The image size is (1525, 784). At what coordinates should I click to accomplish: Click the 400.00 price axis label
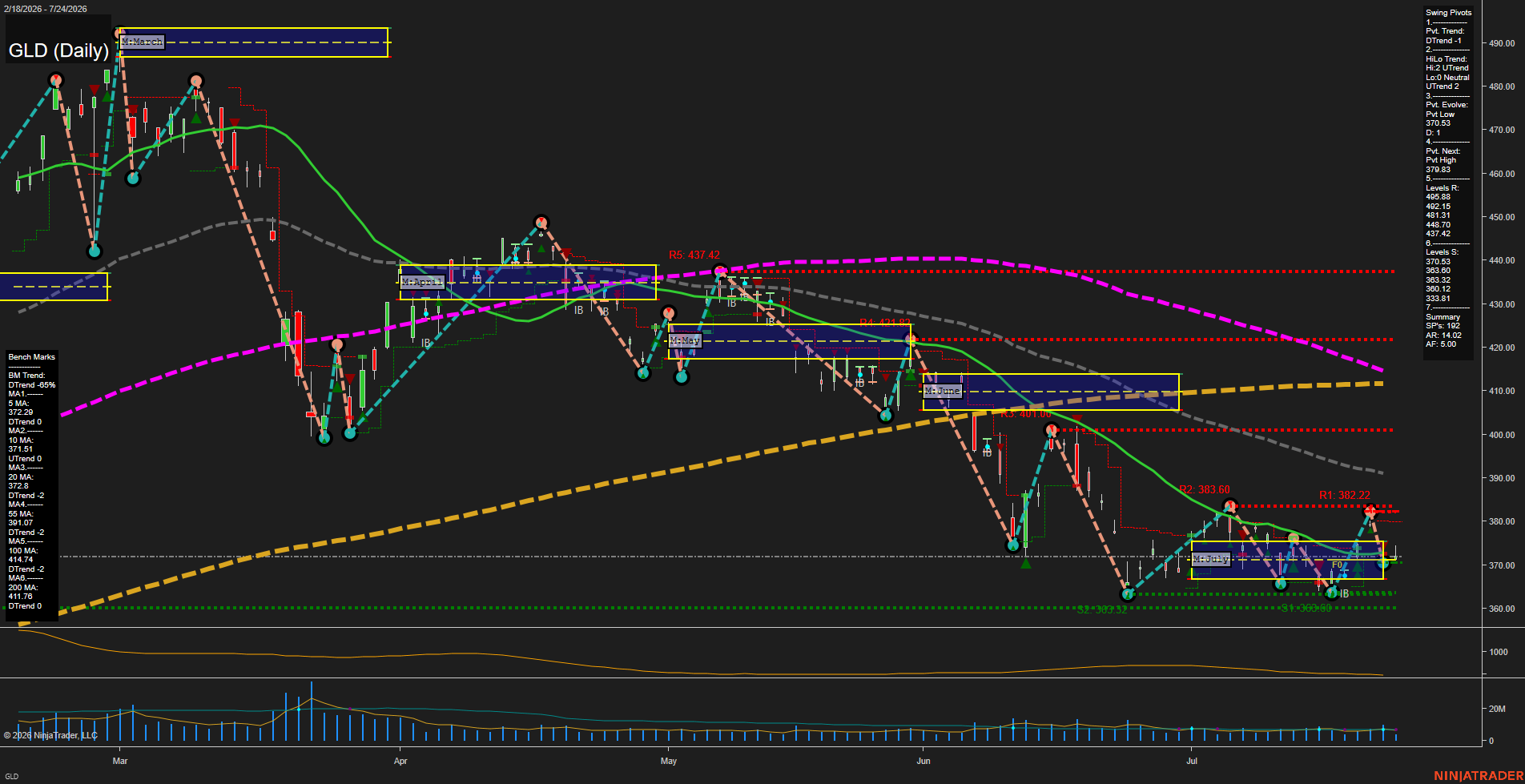[1502, 435]
